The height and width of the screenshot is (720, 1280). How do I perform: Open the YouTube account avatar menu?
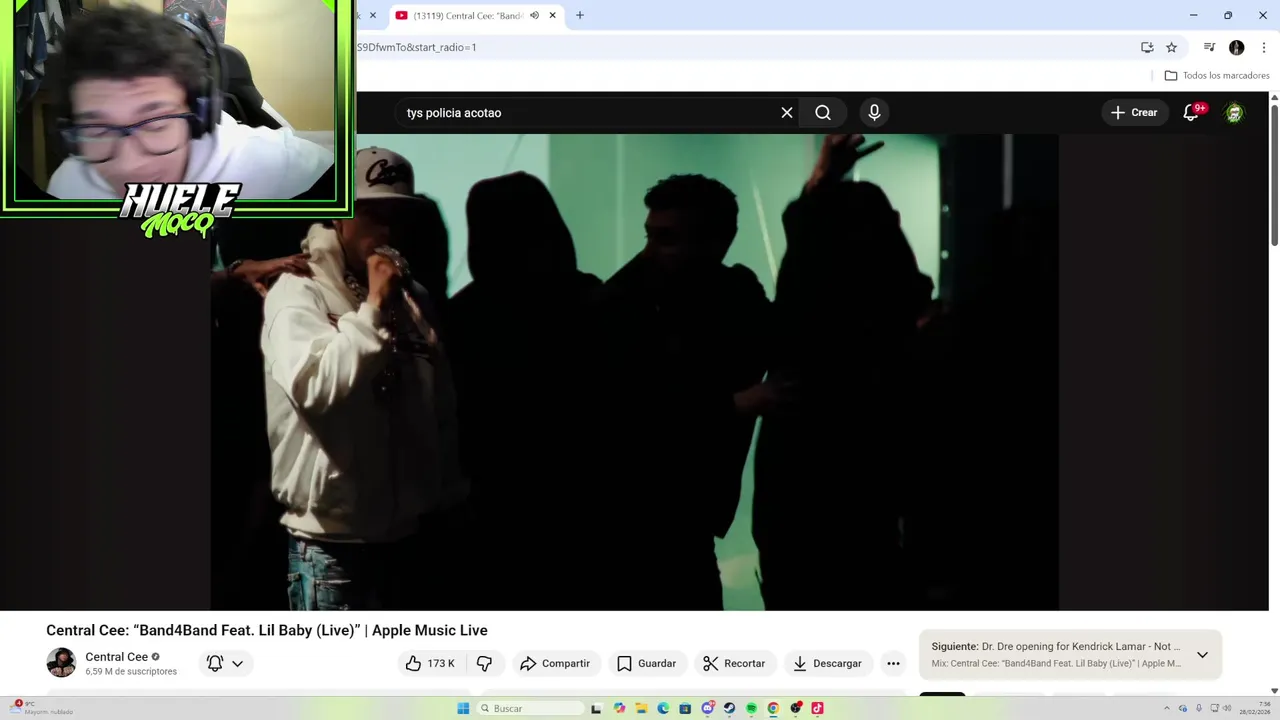click(1234, 113)
